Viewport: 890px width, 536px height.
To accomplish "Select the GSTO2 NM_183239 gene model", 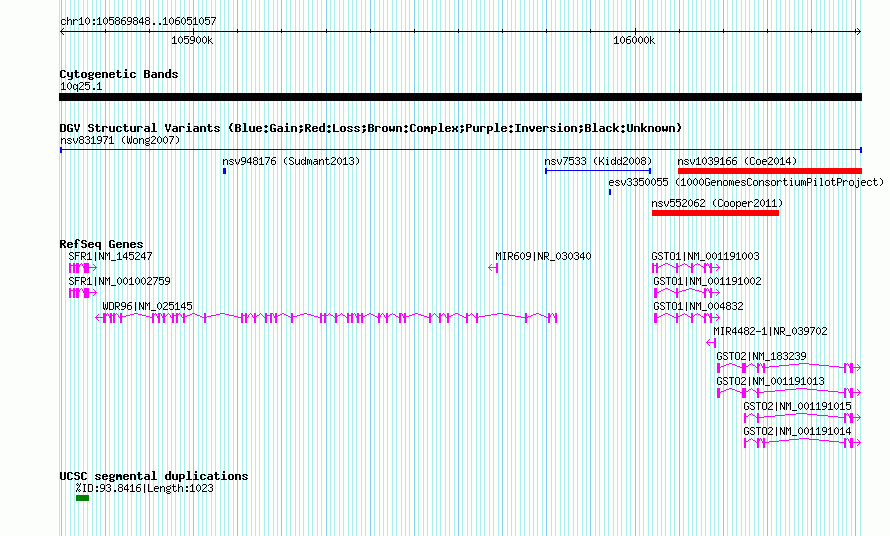I will (789, 367).
